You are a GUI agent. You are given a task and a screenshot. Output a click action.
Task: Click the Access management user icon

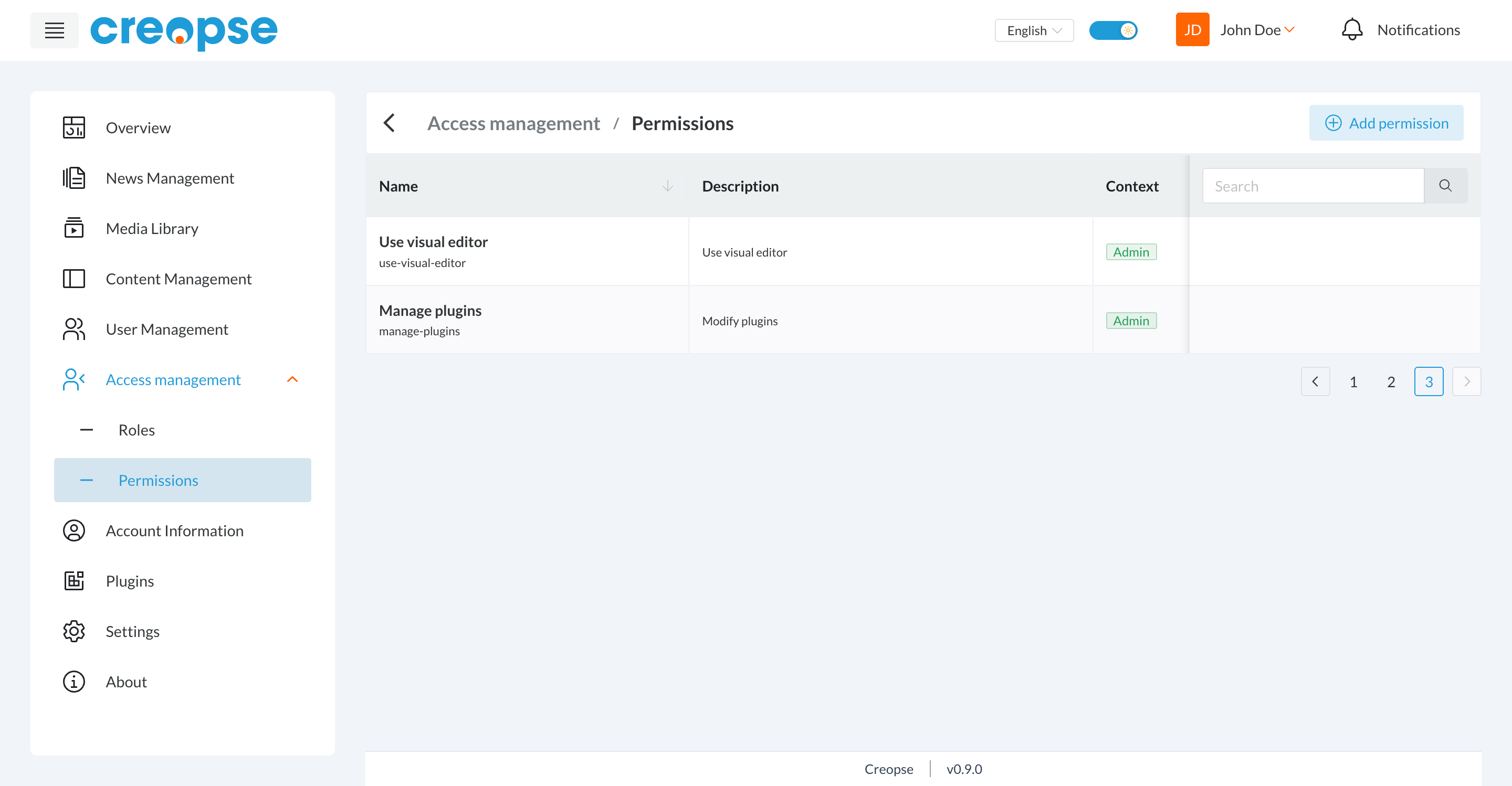point(74,379)
